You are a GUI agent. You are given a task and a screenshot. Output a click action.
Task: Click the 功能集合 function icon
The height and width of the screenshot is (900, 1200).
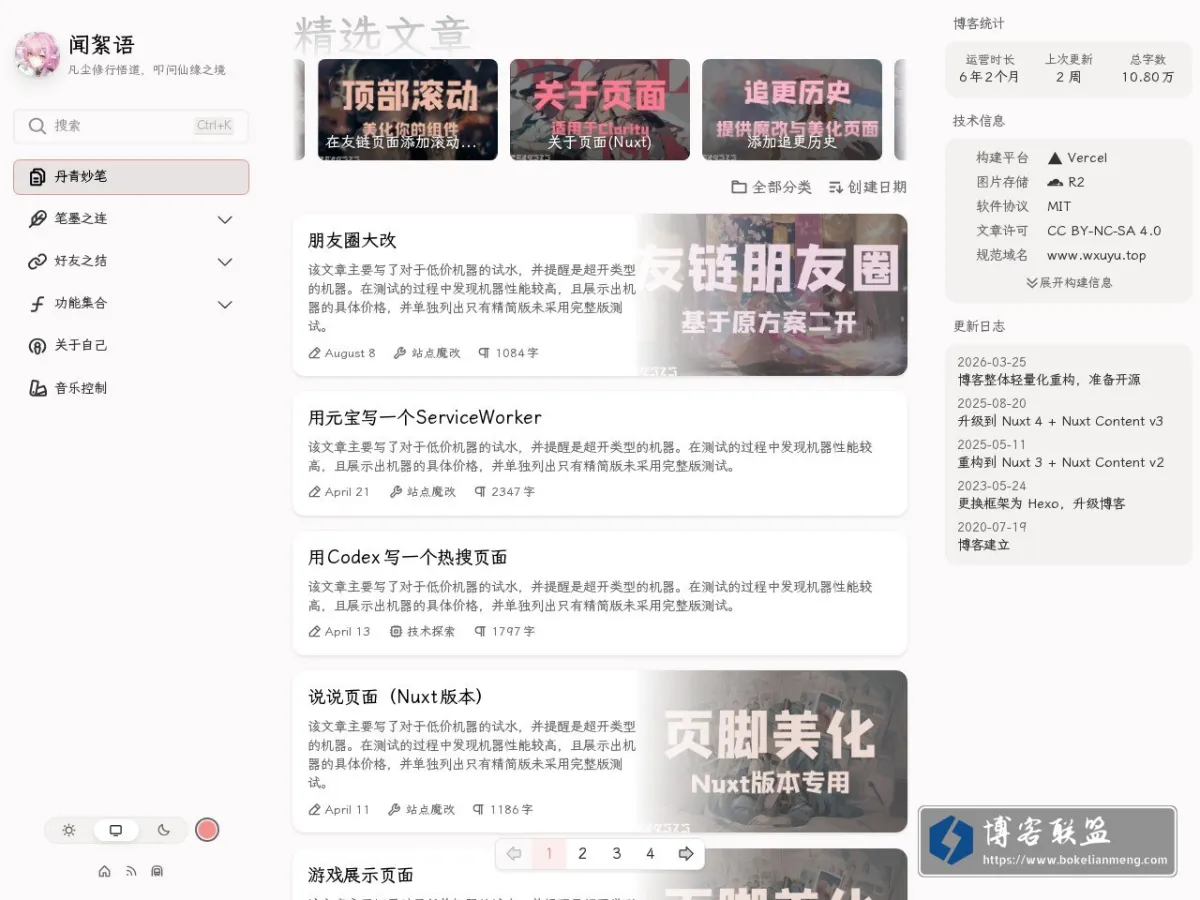point(38,304)
